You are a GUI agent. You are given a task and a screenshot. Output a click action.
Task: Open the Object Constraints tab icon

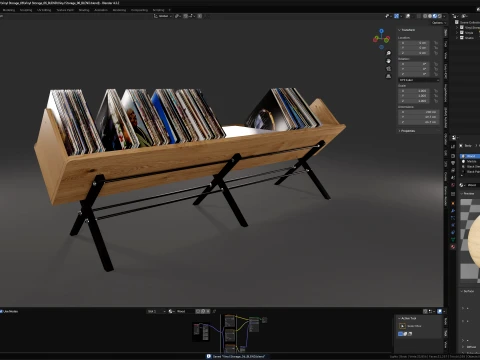pos(453,232)
